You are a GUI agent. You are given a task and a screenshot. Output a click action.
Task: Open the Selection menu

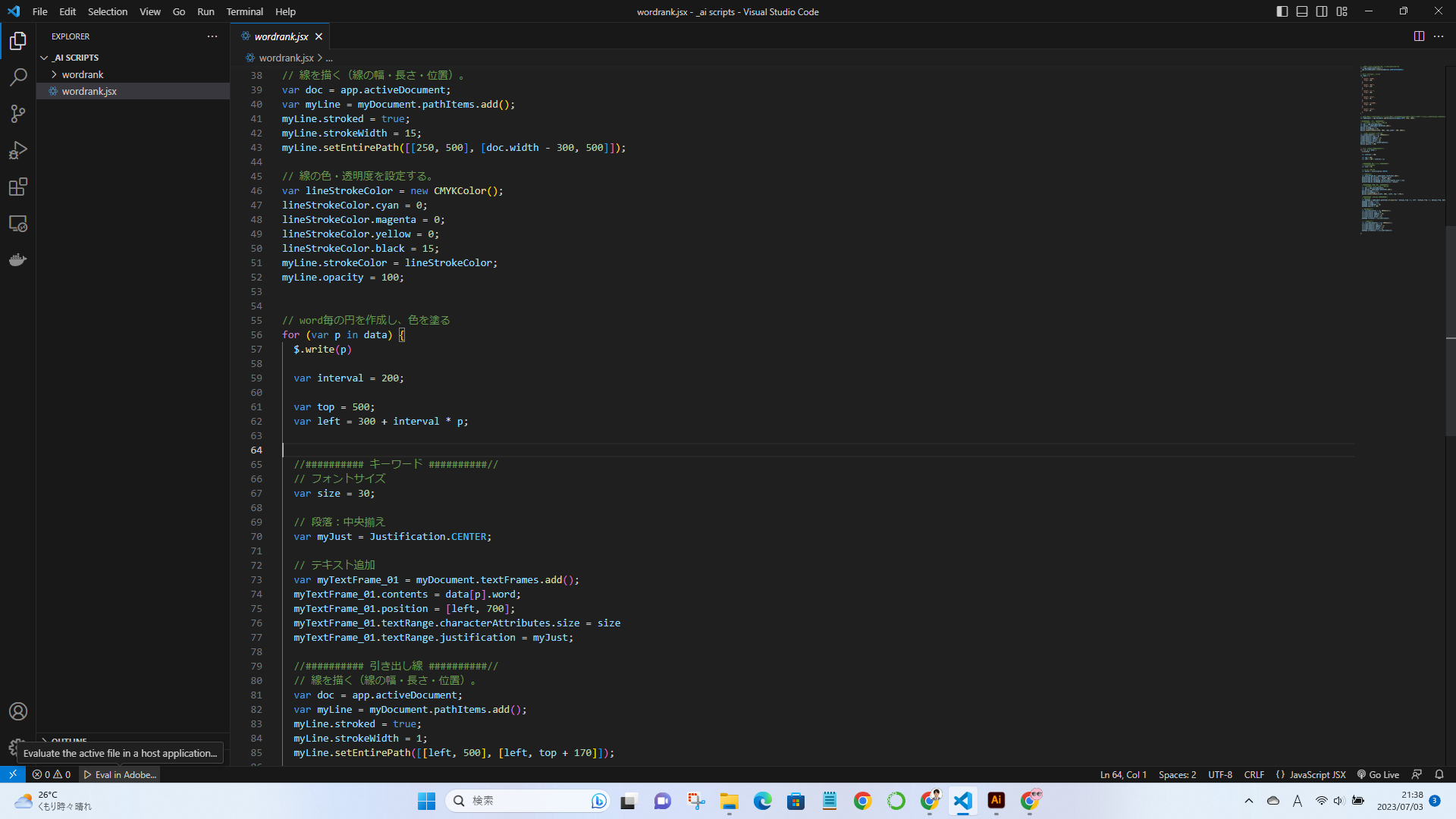pyautogui.click(x=107, y=11)
